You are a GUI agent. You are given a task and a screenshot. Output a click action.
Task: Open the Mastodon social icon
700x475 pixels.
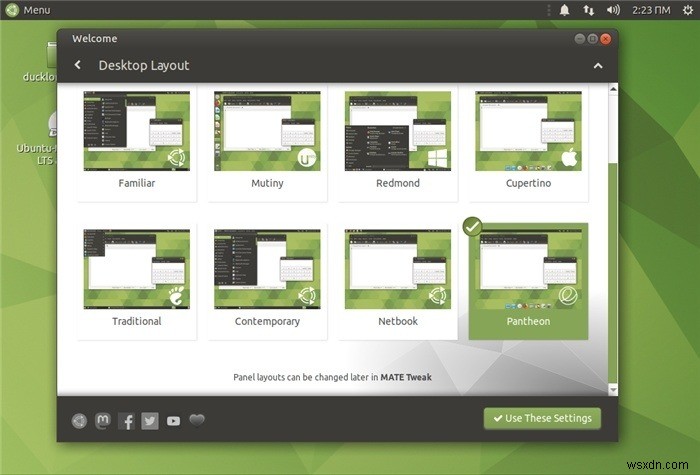point(103,421)
